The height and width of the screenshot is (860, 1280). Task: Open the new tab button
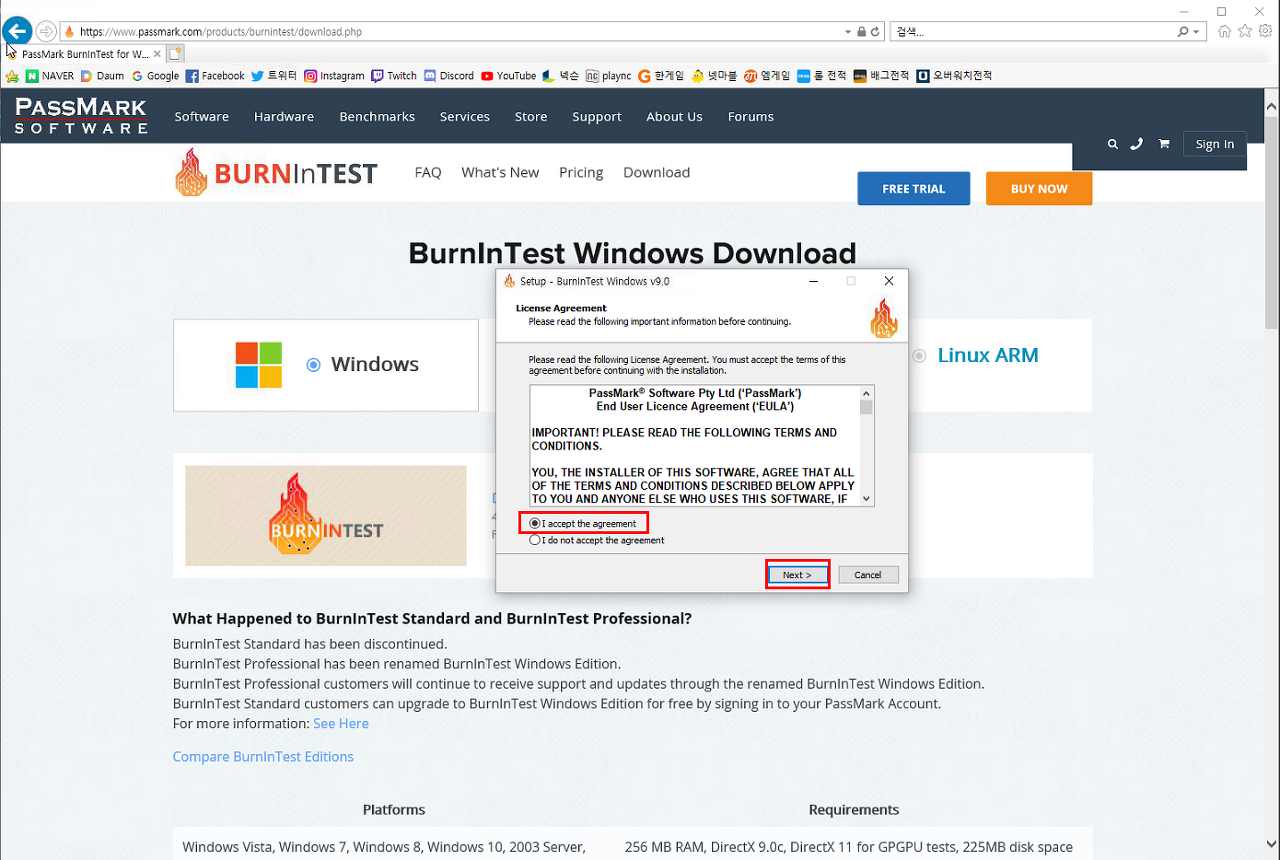(x=176, y=54)
